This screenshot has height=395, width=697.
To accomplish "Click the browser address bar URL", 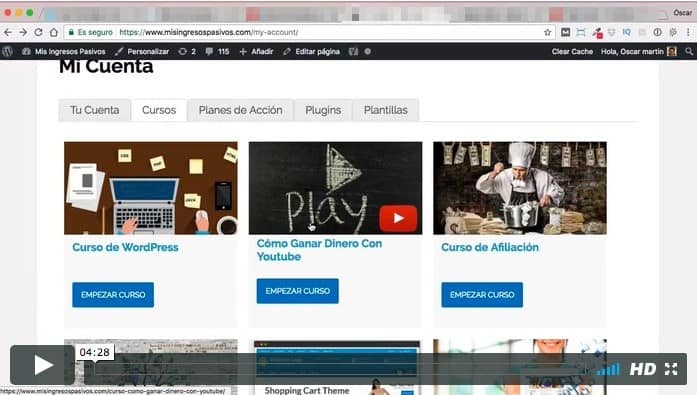I will coord(209,32).
